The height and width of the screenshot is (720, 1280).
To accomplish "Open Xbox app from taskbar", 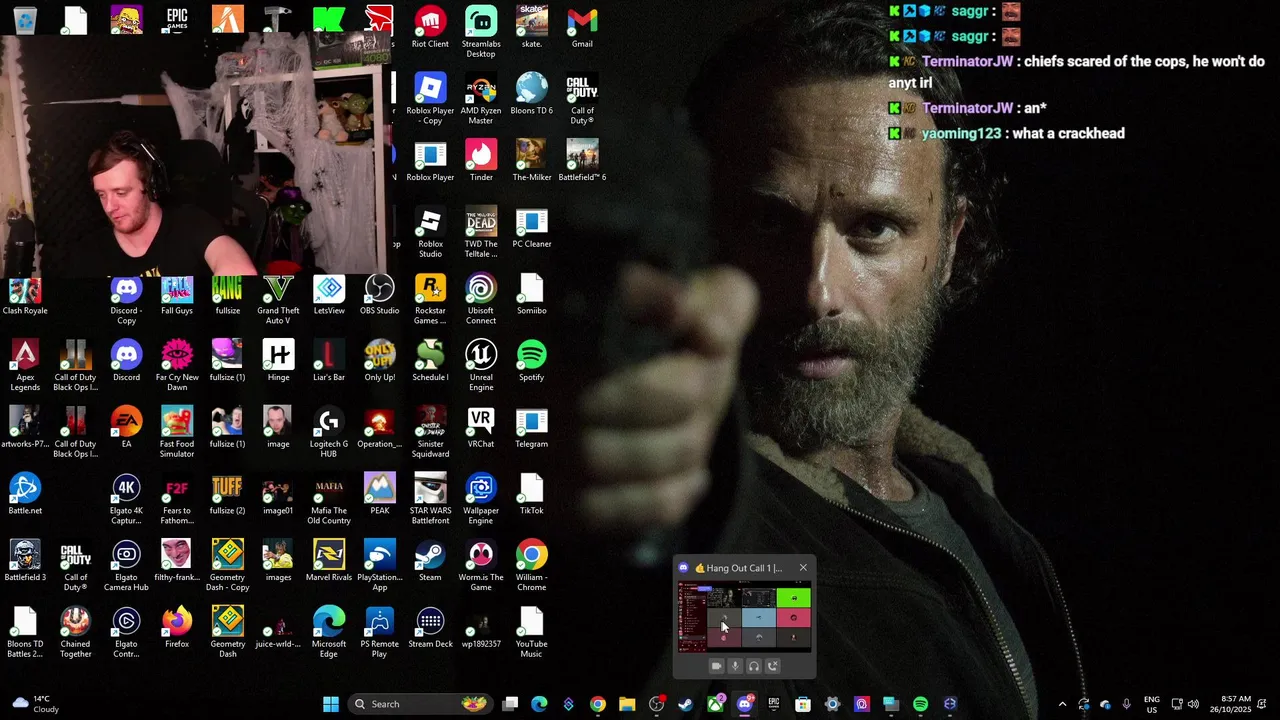I will click(x=716, y=704).
